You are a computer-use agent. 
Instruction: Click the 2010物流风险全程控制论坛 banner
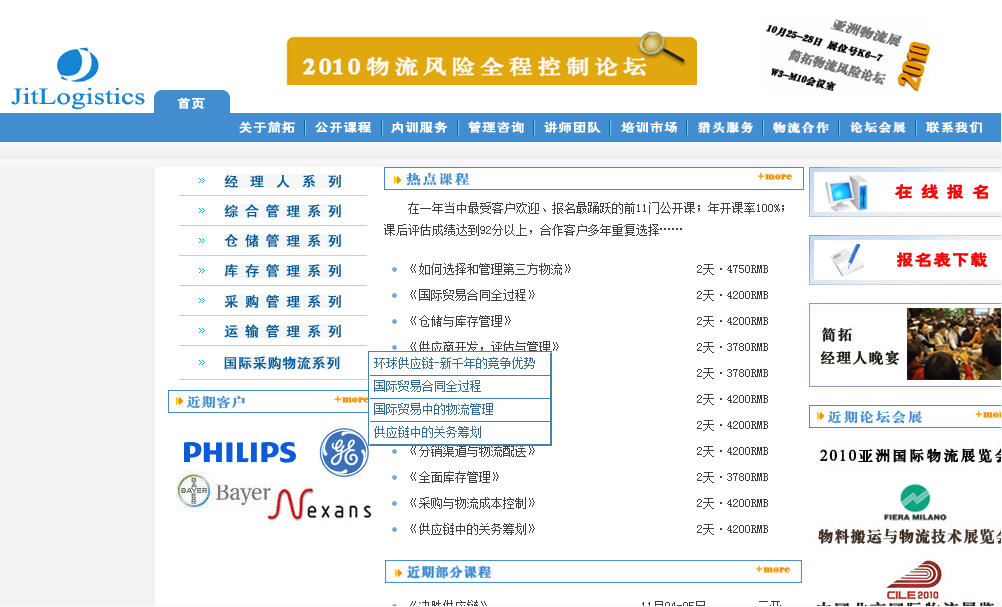tap(491, 62)
